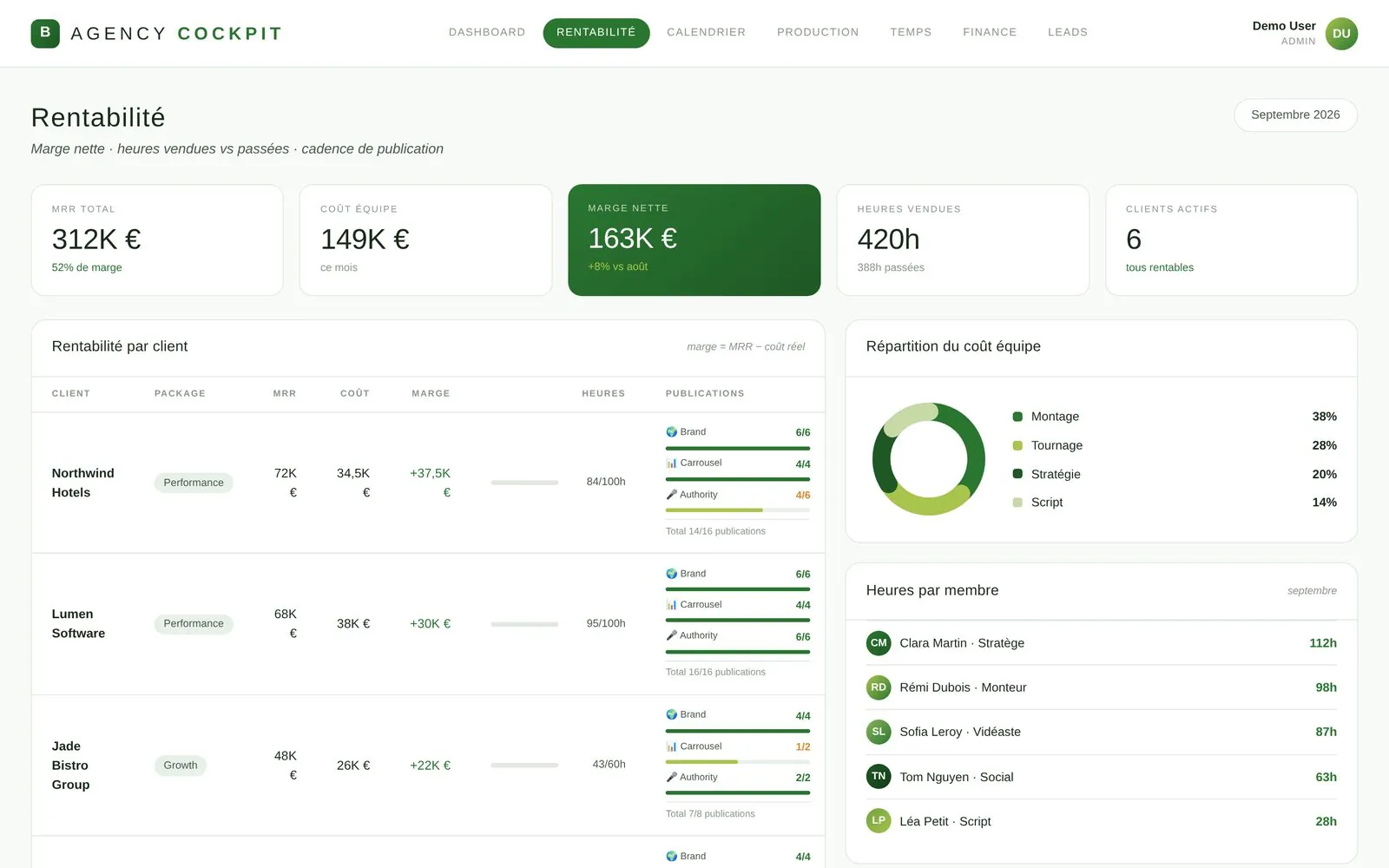This screenshot has height=868, width=1389.
Task: Navigate to the Finance tab
Action: tap(990, 32)
